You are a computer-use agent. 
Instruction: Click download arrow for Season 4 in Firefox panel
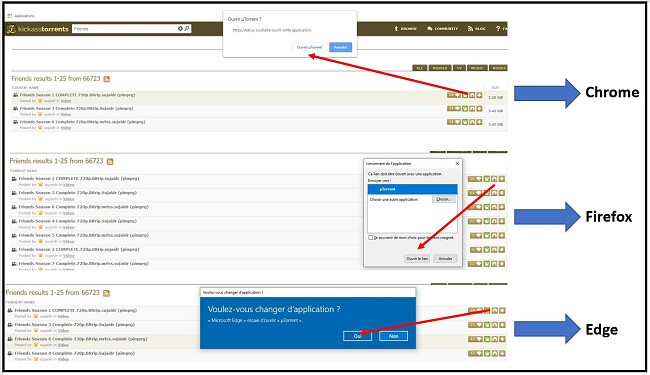[x=502, y=221]
